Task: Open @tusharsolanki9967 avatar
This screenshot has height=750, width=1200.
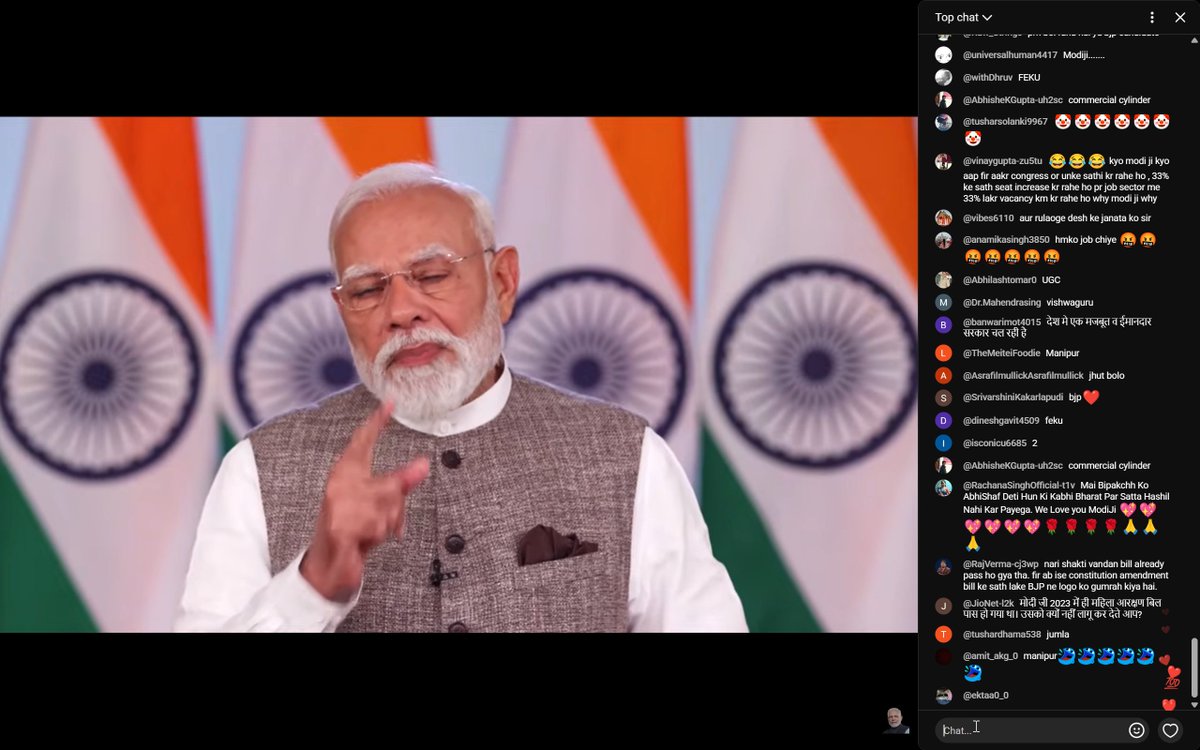Action: click(x=943, y=122)
